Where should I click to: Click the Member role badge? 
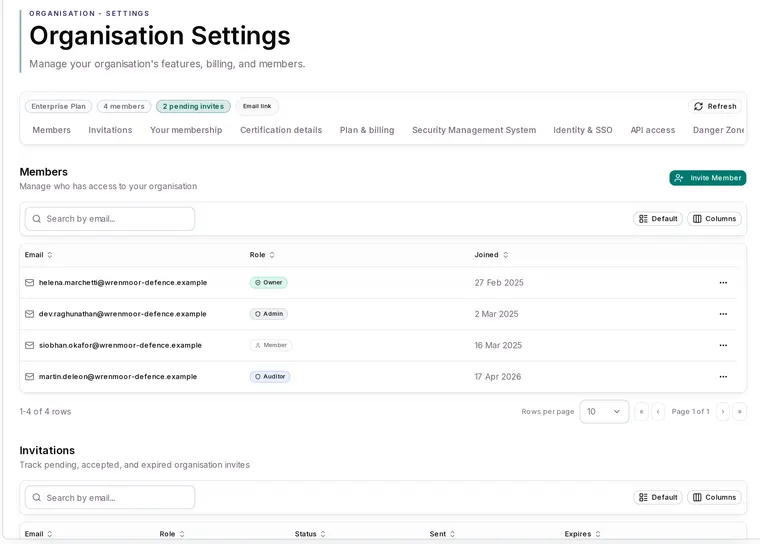[271, 345]
